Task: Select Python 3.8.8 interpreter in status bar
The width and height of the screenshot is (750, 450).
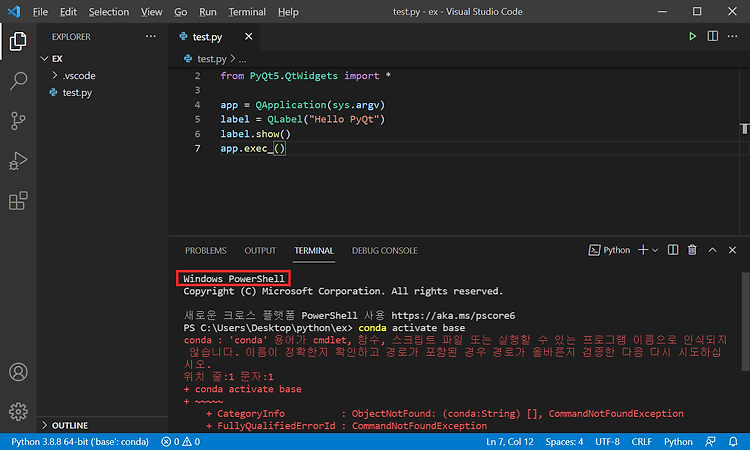Action: tap(80, 441)
